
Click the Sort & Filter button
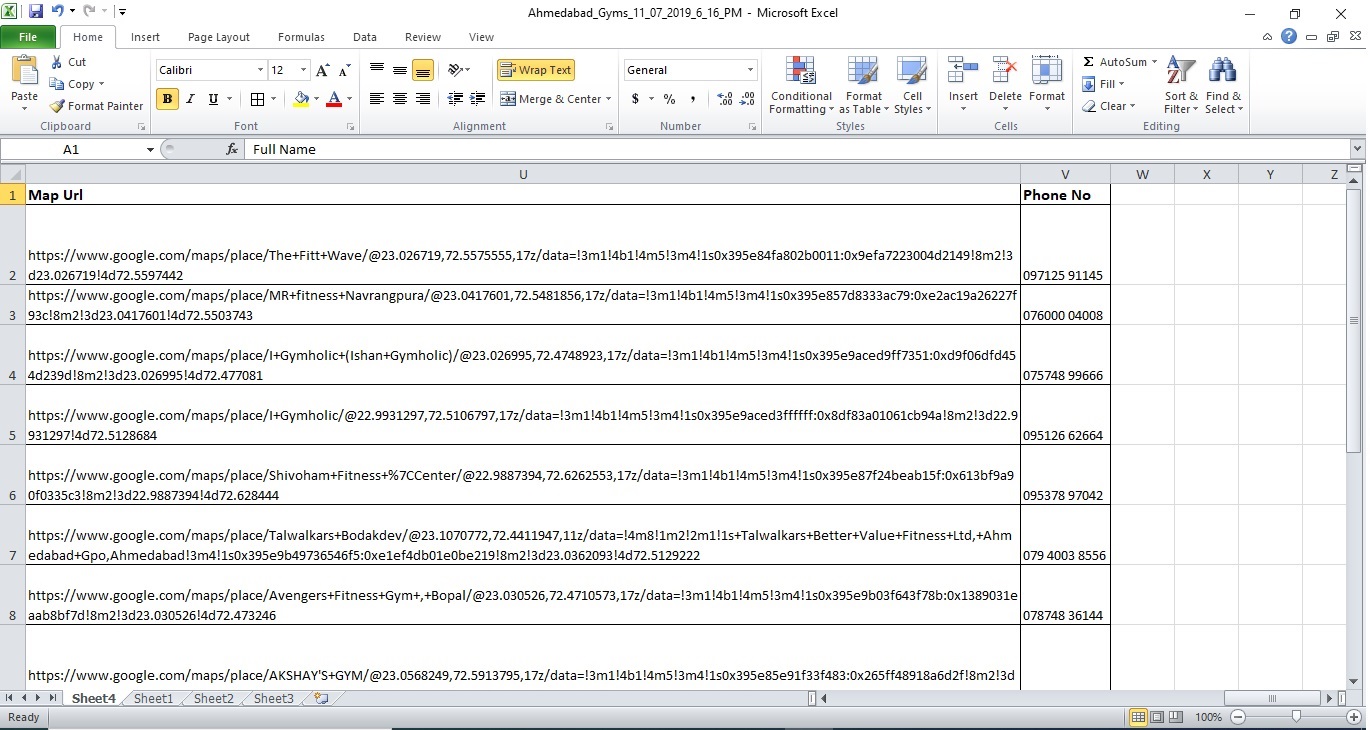[1180, 87]
